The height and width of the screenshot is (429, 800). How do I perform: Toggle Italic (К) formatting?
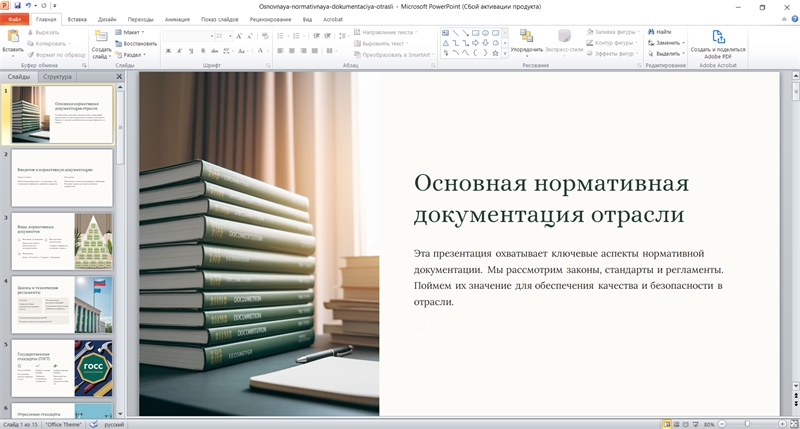[x=180, y=51]
